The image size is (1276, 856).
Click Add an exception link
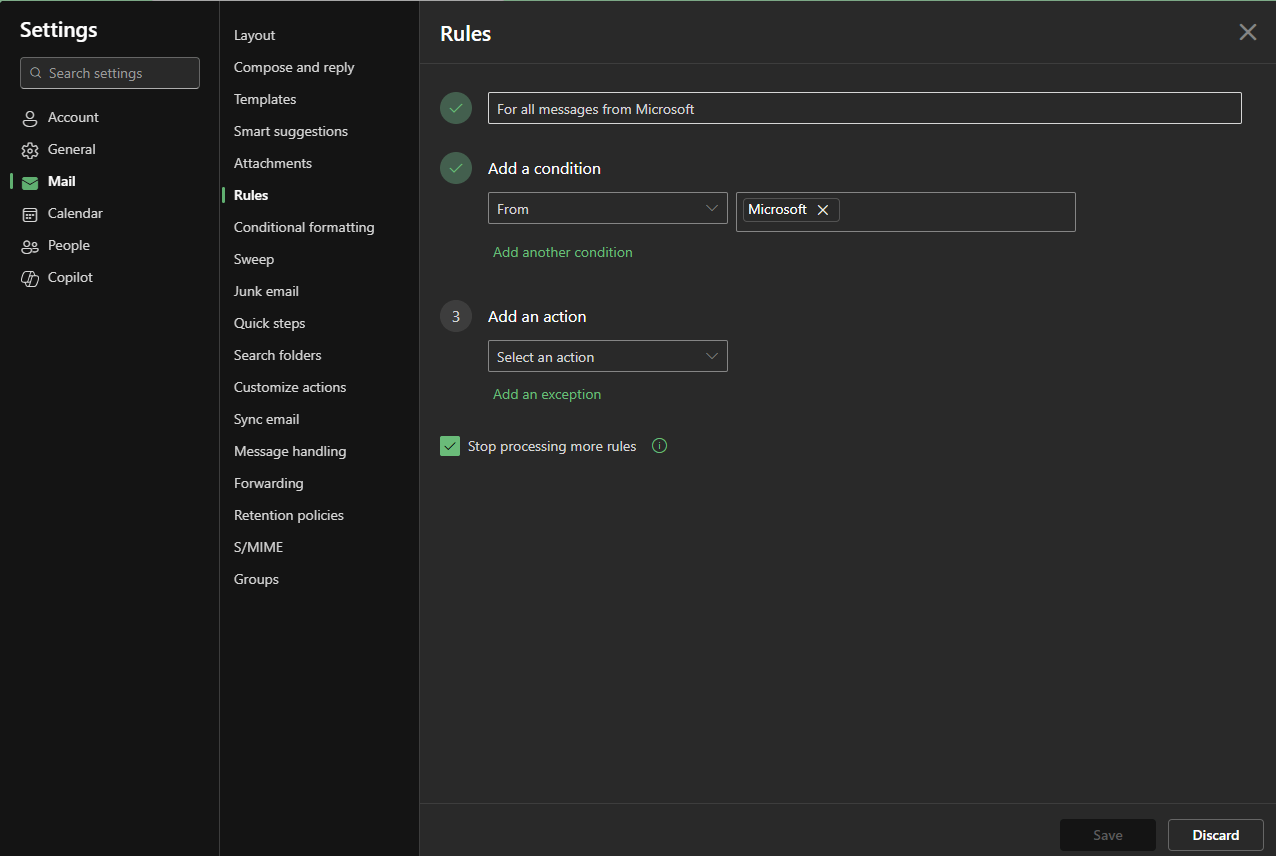coord(547,394)
